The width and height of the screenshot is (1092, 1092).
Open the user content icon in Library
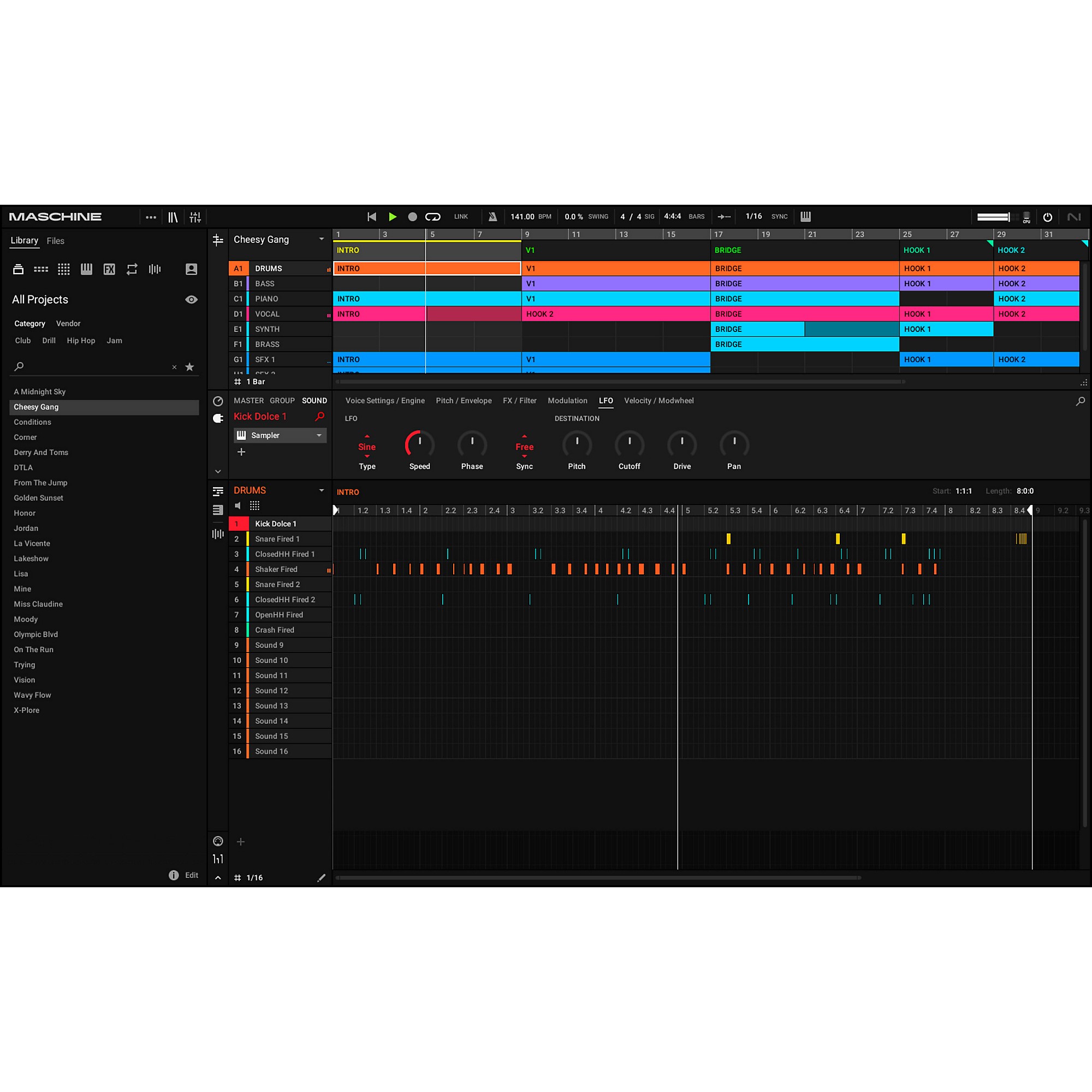[191, 270]
